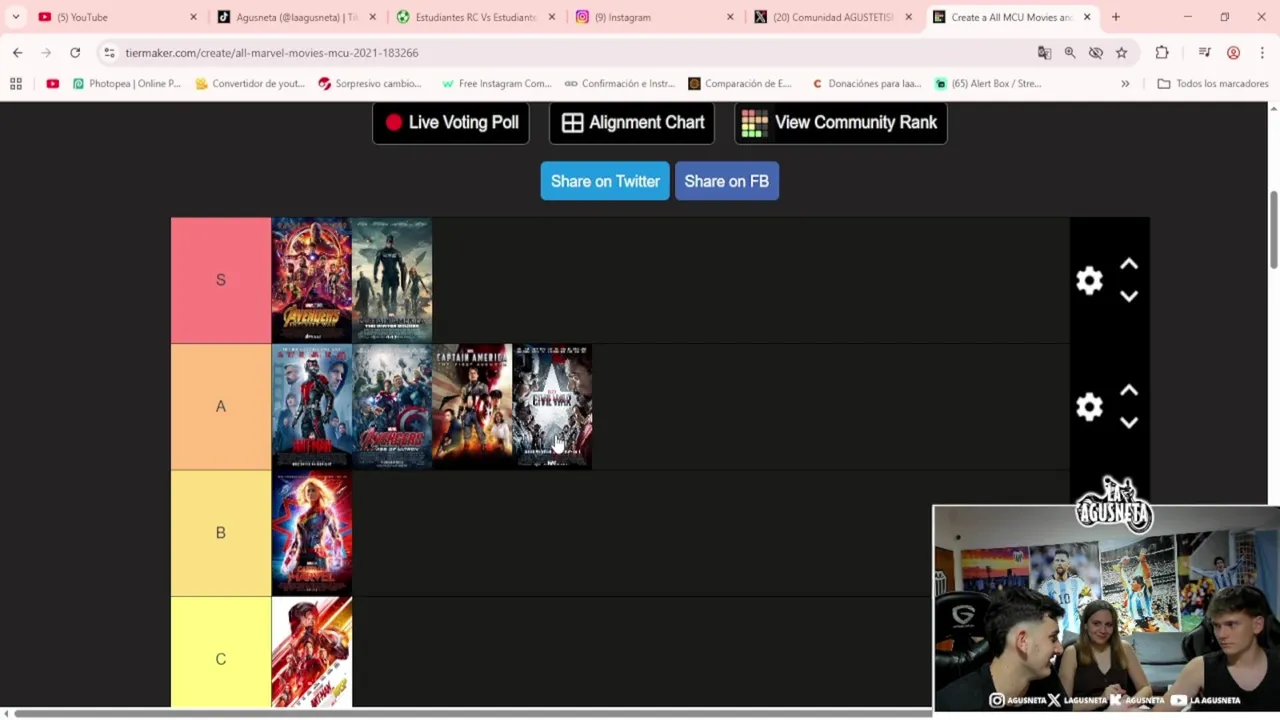Select Captain America First Avenger poster
Viewport: 1280px width, 720px height.
[472, 406]
